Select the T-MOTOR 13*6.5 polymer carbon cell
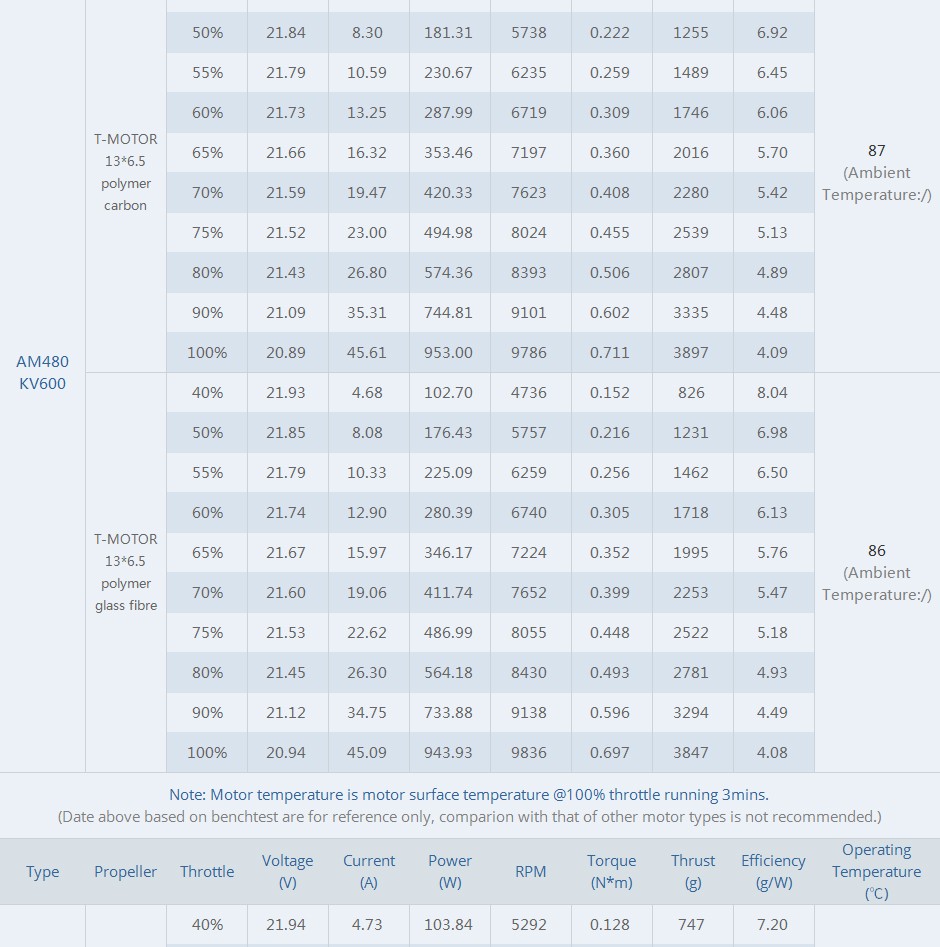Screen dimensions: 940x947 pyautogui.click(x=126, y=172)
